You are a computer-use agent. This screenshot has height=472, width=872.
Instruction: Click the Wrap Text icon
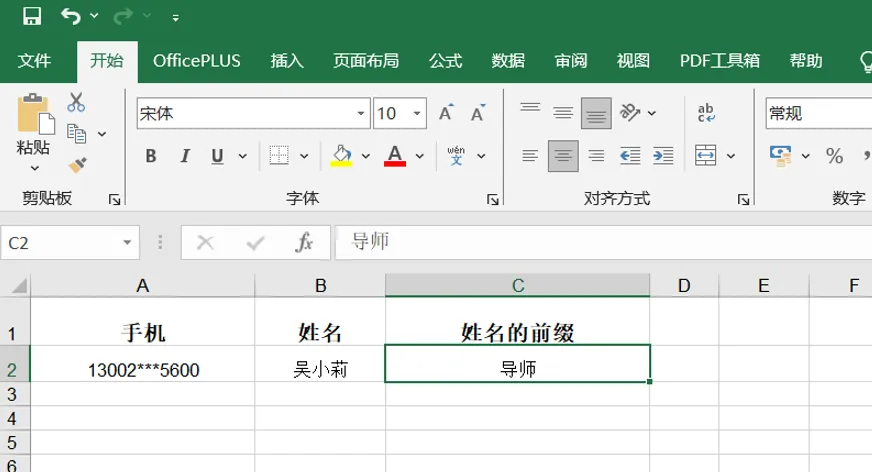click(707, 113)
